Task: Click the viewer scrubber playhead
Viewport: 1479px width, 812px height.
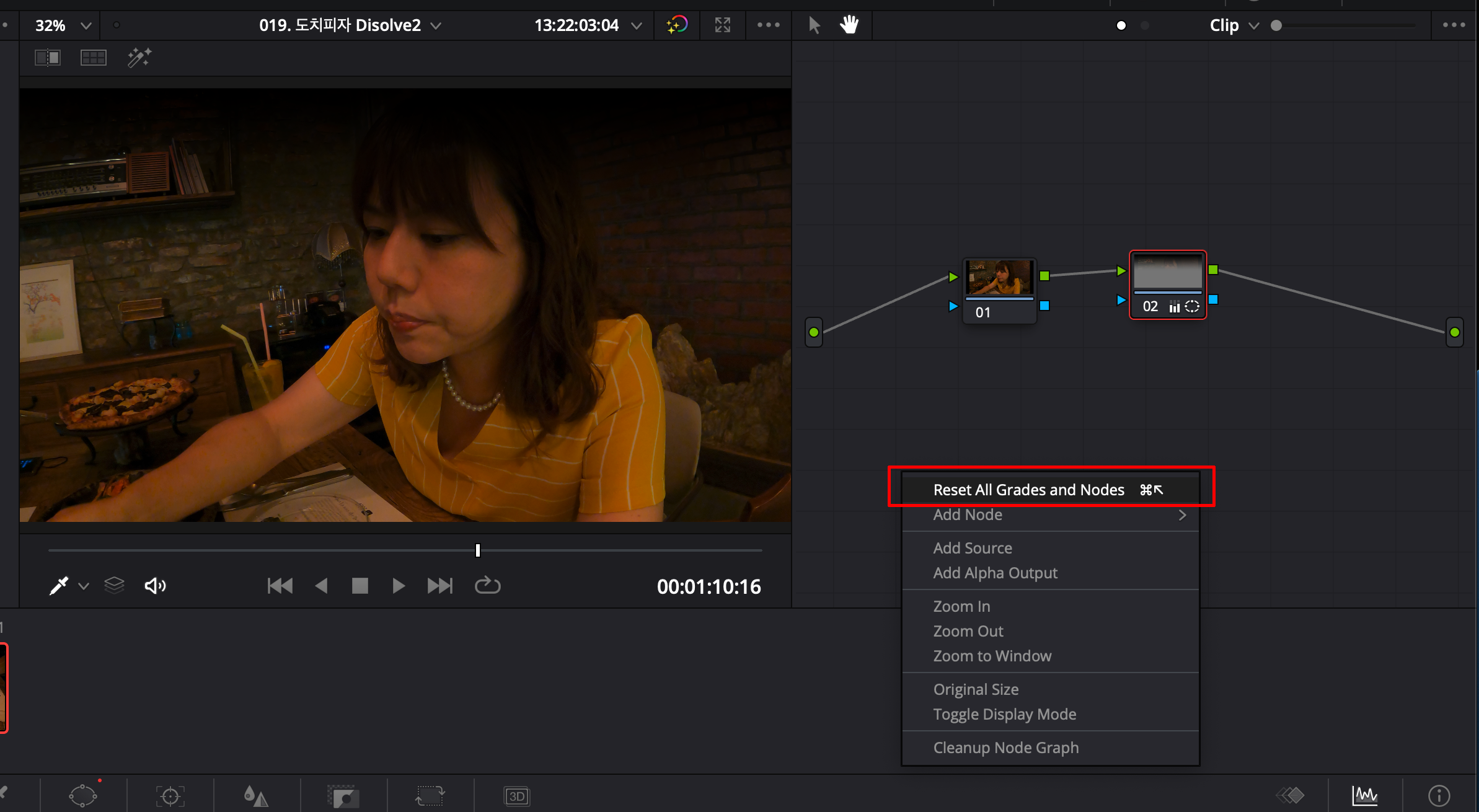Action: pyautogui.click(x=477, y=550)
